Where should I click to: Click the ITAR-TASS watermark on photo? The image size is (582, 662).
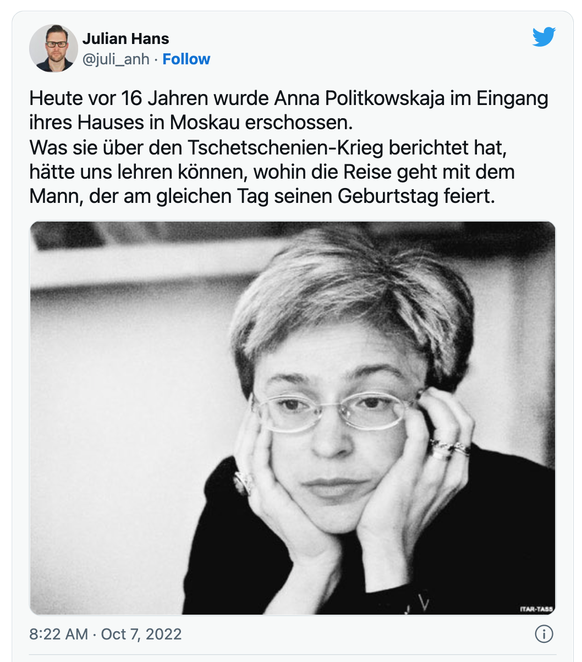coord(536,609)
